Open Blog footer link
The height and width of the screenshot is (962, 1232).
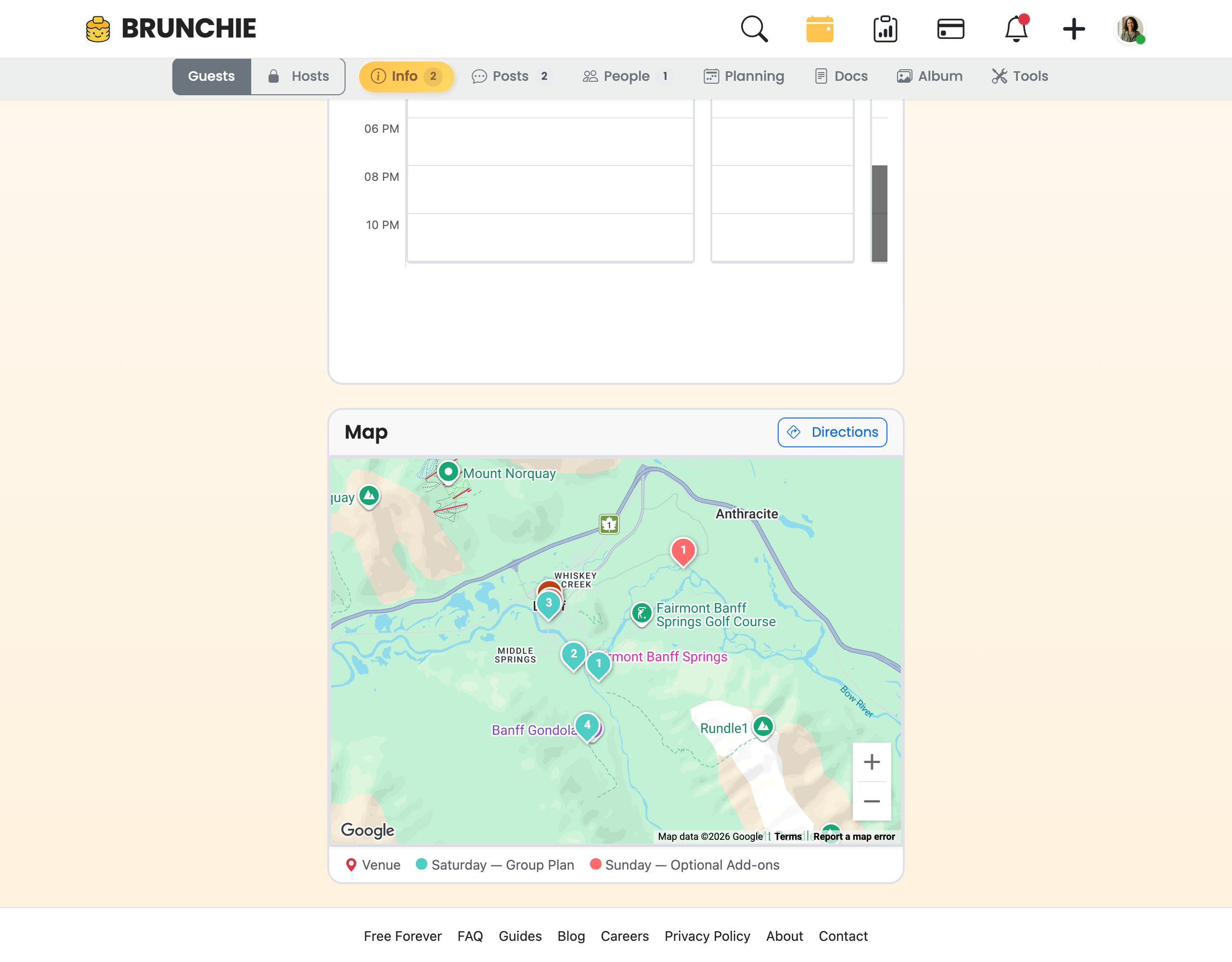click(x=571, y=936)
